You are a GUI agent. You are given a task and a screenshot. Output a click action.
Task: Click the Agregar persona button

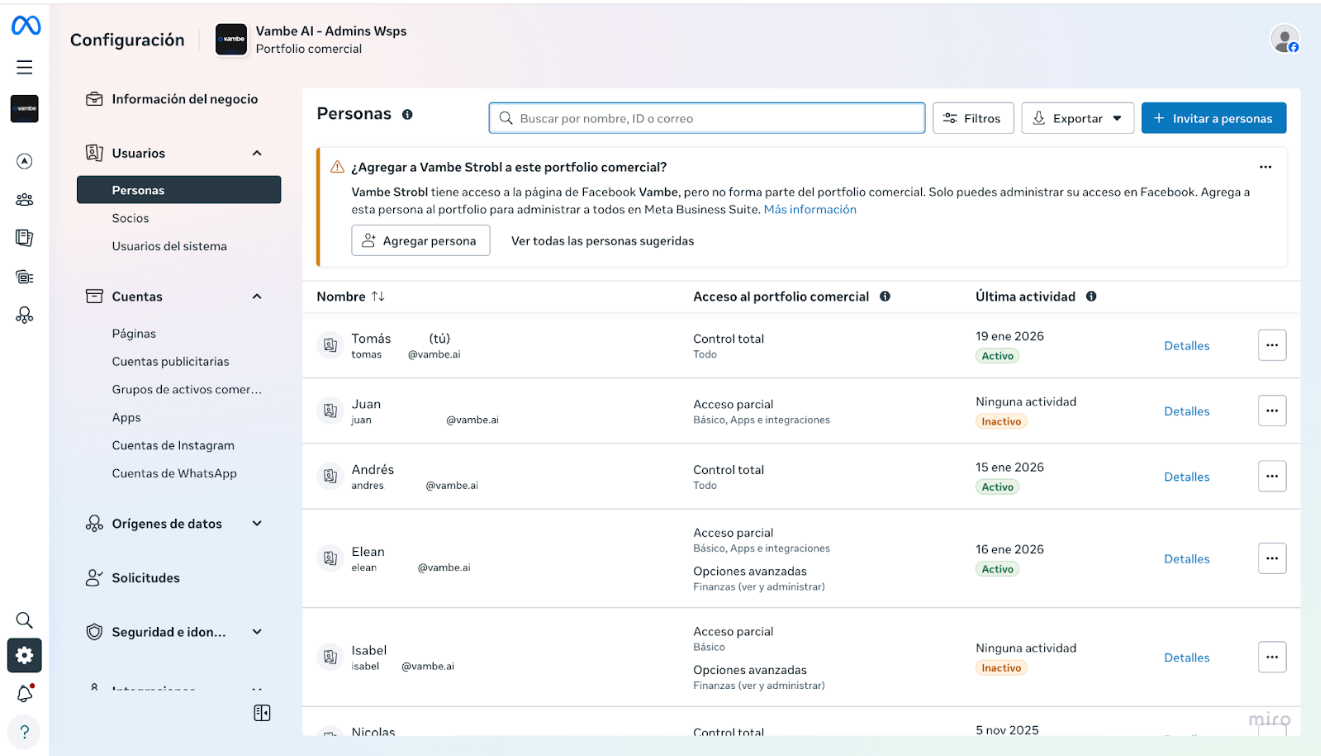(420, 241)
